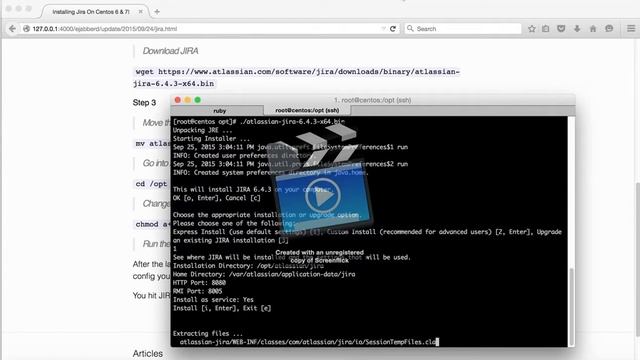The width and height of the screenshot is (640, 360).
Task: Open the URL history dropdown arrow
Action: [383, 29]
